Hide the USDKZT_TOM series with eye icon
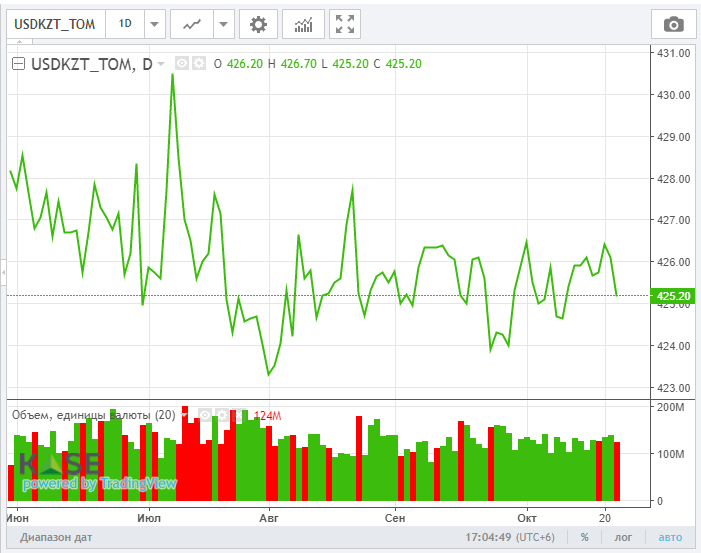 tap(182, 63)
